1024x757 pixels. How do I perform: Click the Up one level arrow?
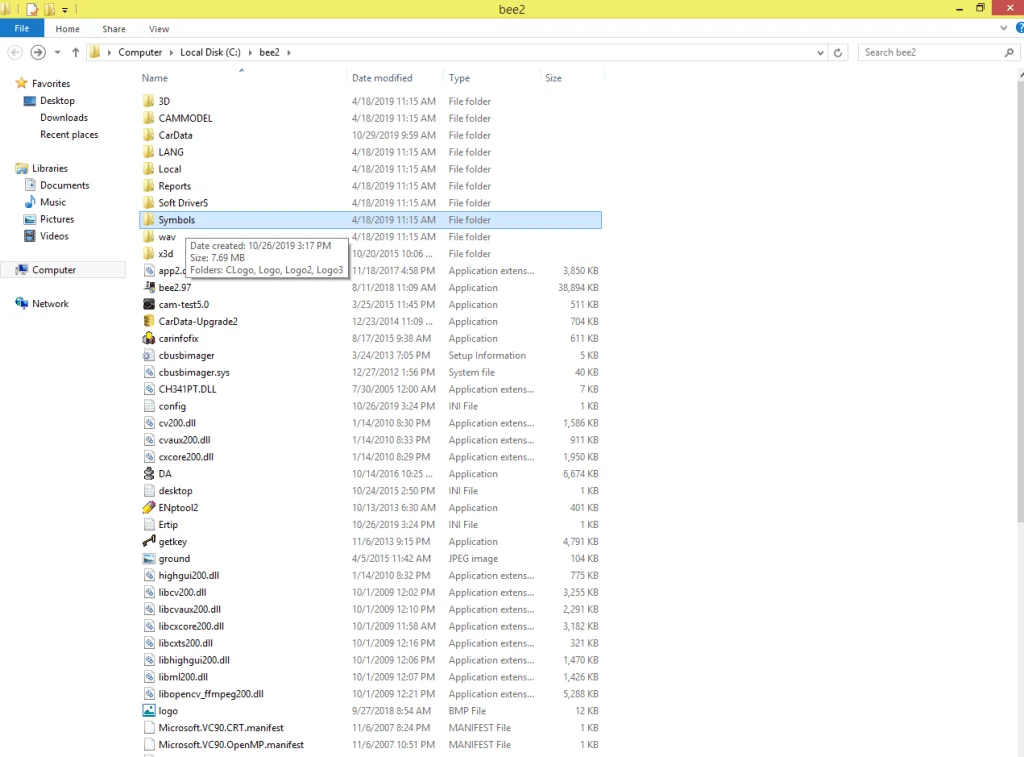click(x=75, y=52)
